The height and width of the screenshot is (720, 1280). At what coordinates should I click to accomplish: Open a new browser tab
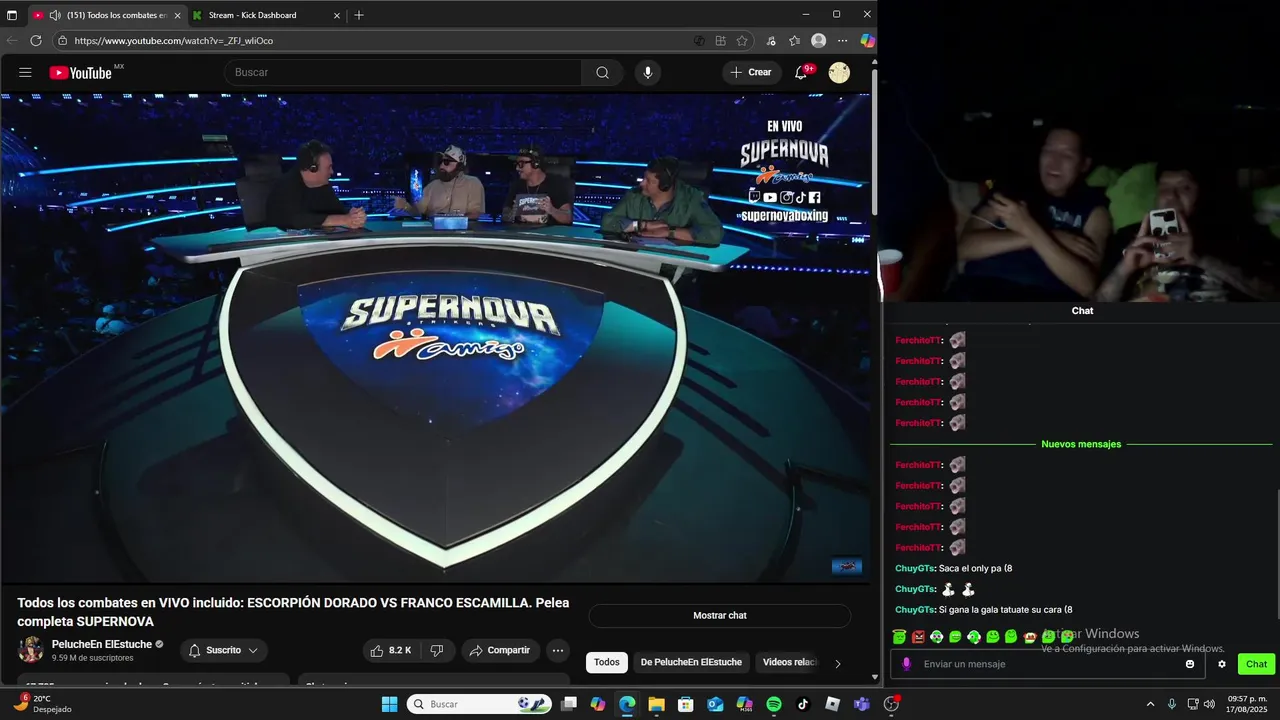(359, 15)
